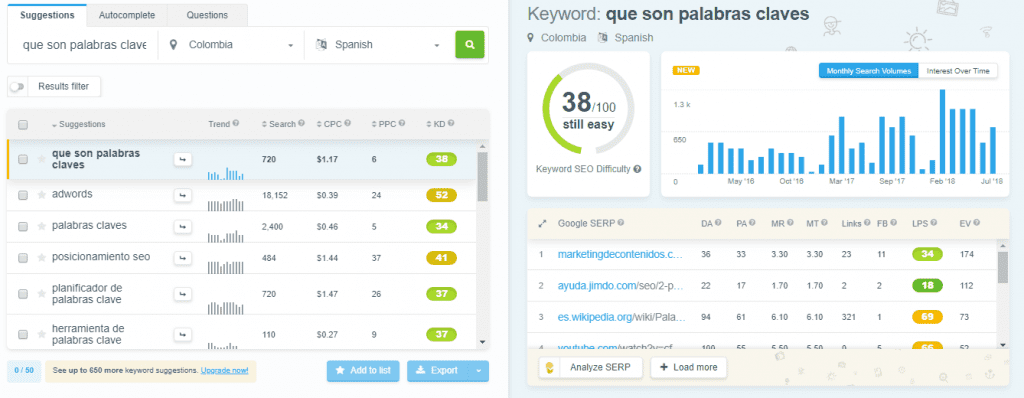Image resolution: width=1024 pixels, height=398 pixels.
Task: Click the Load more button
Action: pos(688,367)
